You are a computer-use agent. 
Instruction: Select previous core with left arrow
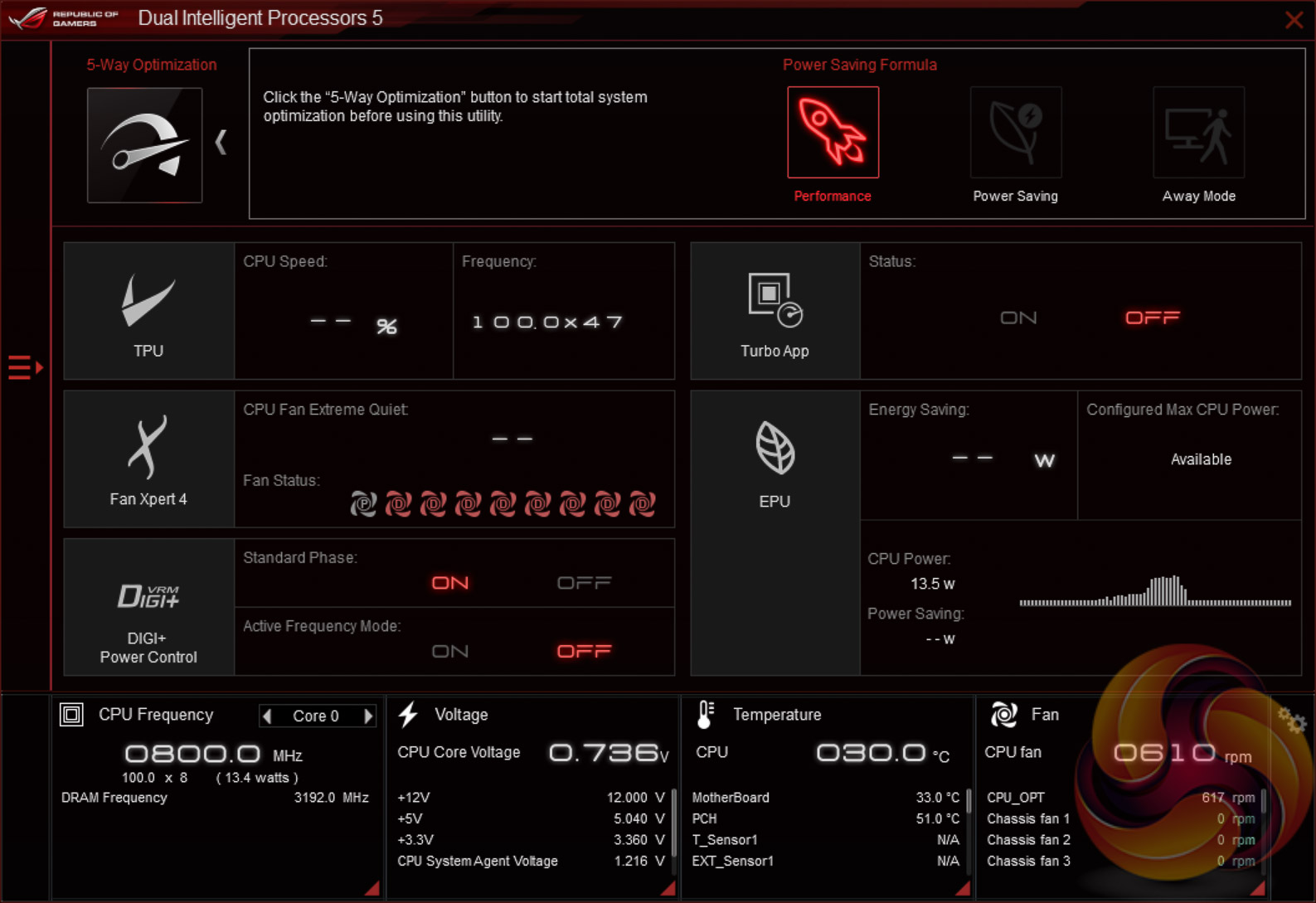(267, 716)
